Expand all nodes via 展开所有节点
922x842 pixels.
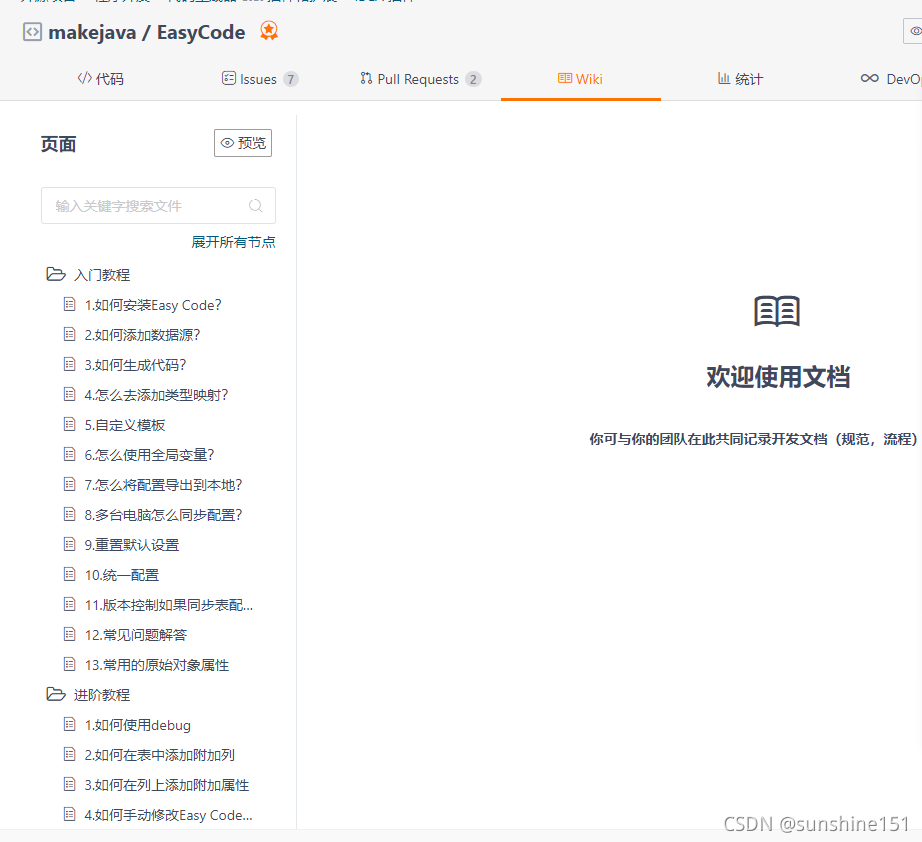click(233, 241)
